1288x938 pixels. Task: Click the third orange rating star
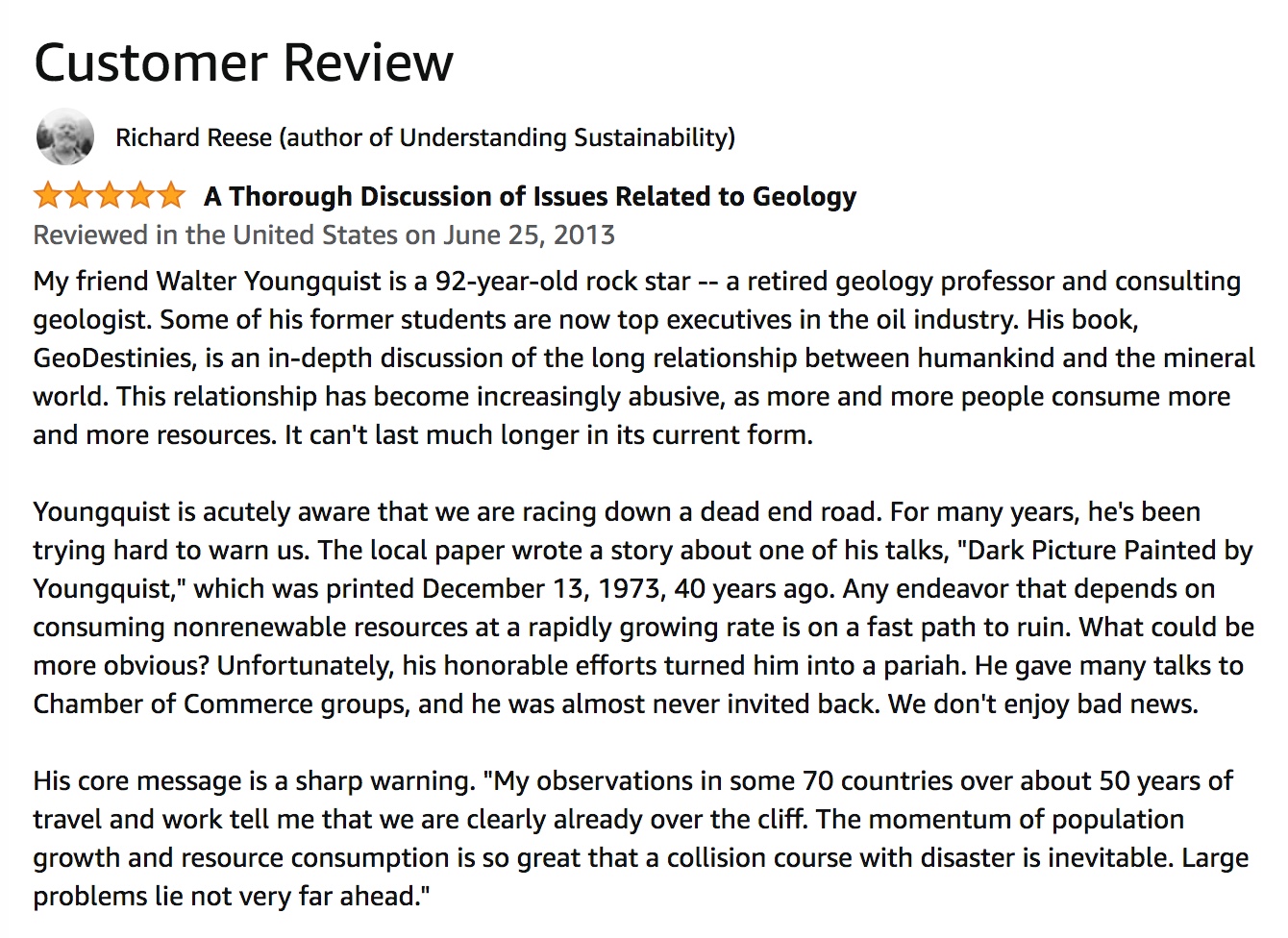pos(109,196)
